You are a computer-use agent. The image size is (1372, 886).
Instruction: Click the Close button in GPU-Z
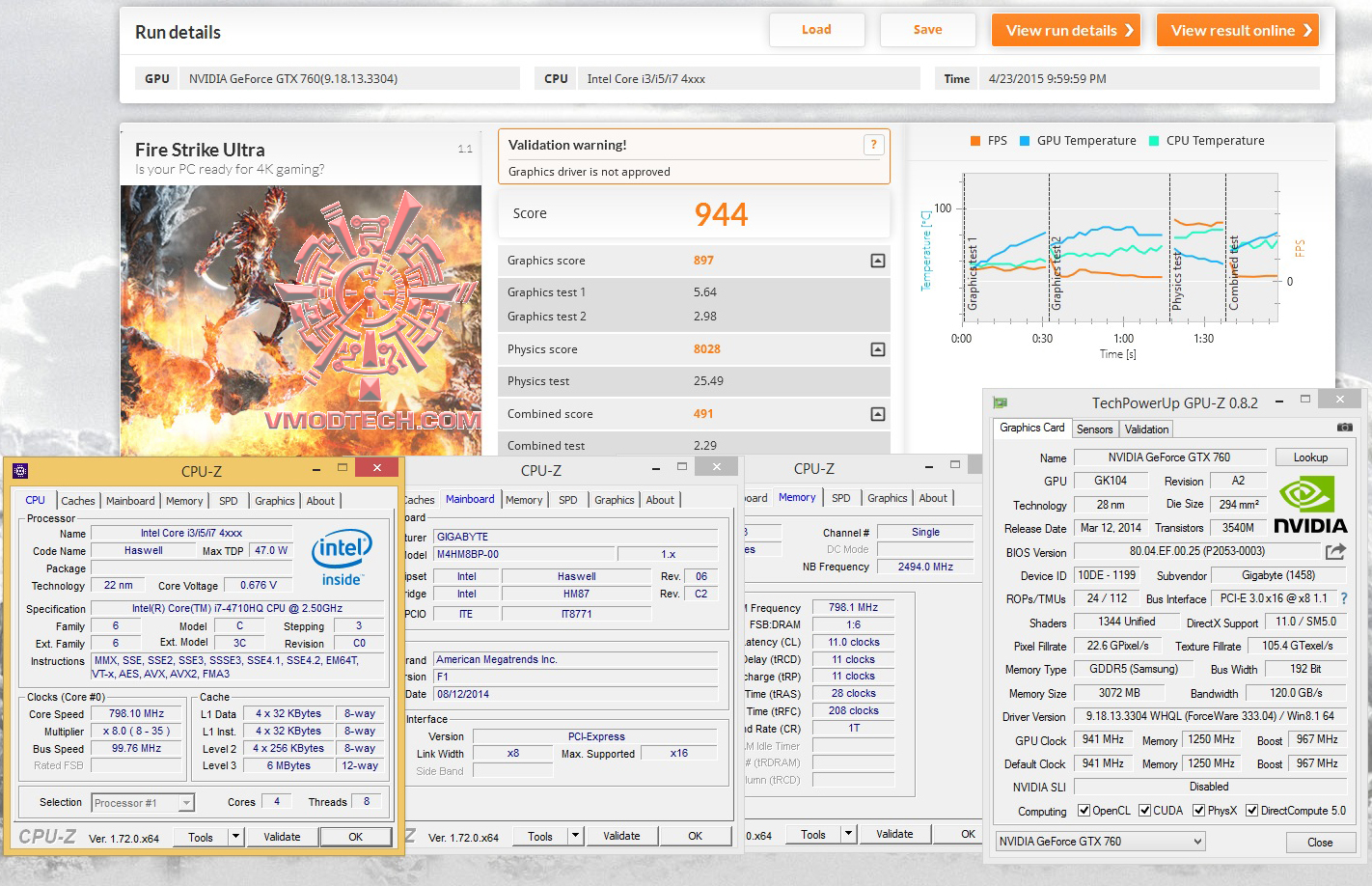pyautogui.click(x=1320, y=843)
